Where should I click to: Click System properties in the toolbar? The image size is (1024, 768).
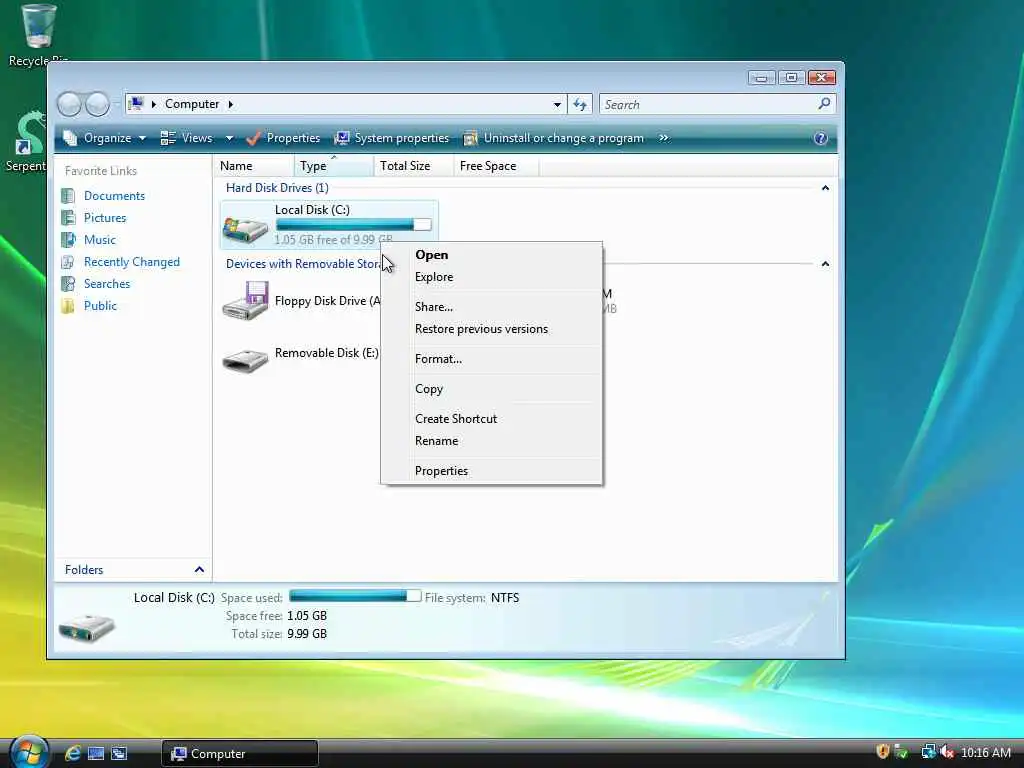(x=392, y=138)
